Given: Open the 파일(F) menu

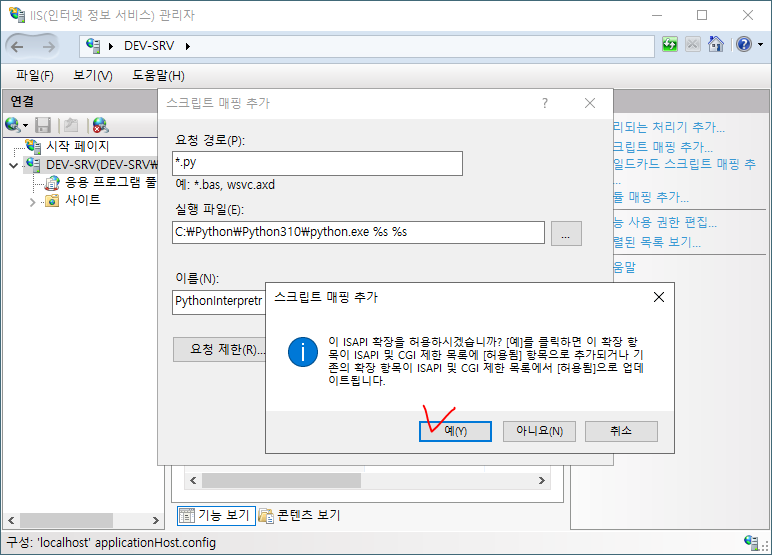Looking at the screenshot, I should coord(34,75).
